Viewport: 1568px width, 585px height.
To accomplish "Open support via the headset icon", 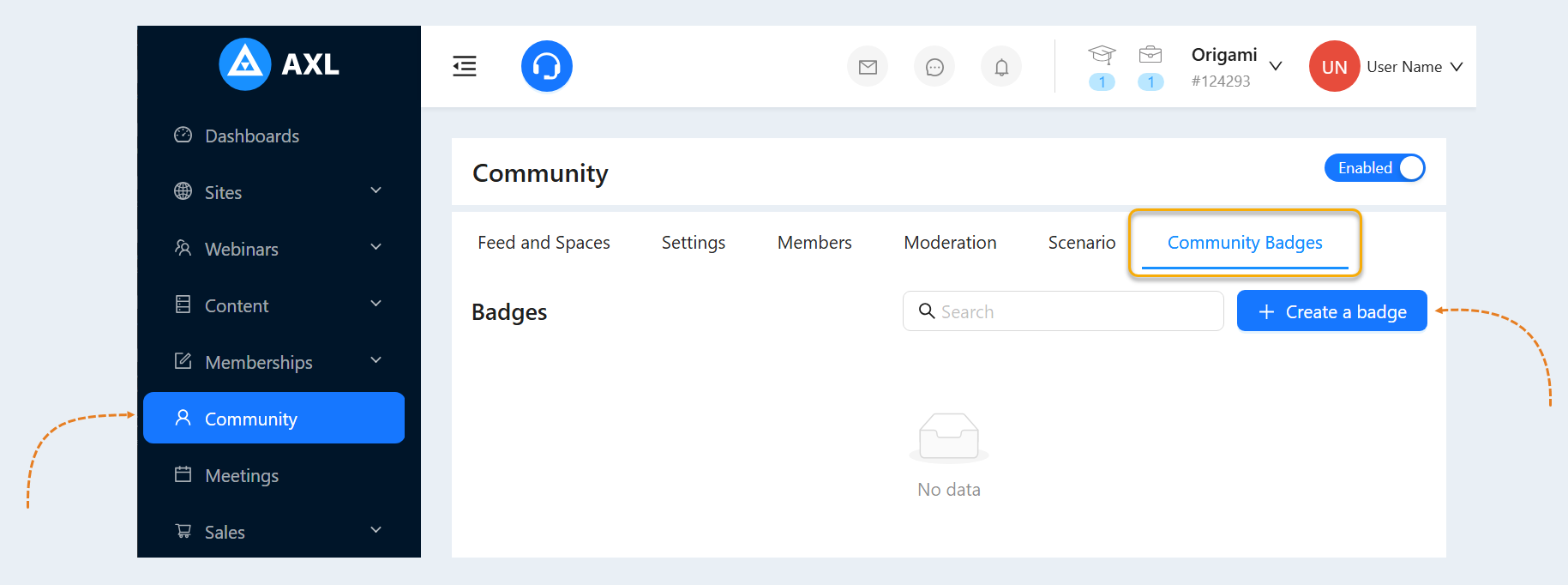I will 547,66.
